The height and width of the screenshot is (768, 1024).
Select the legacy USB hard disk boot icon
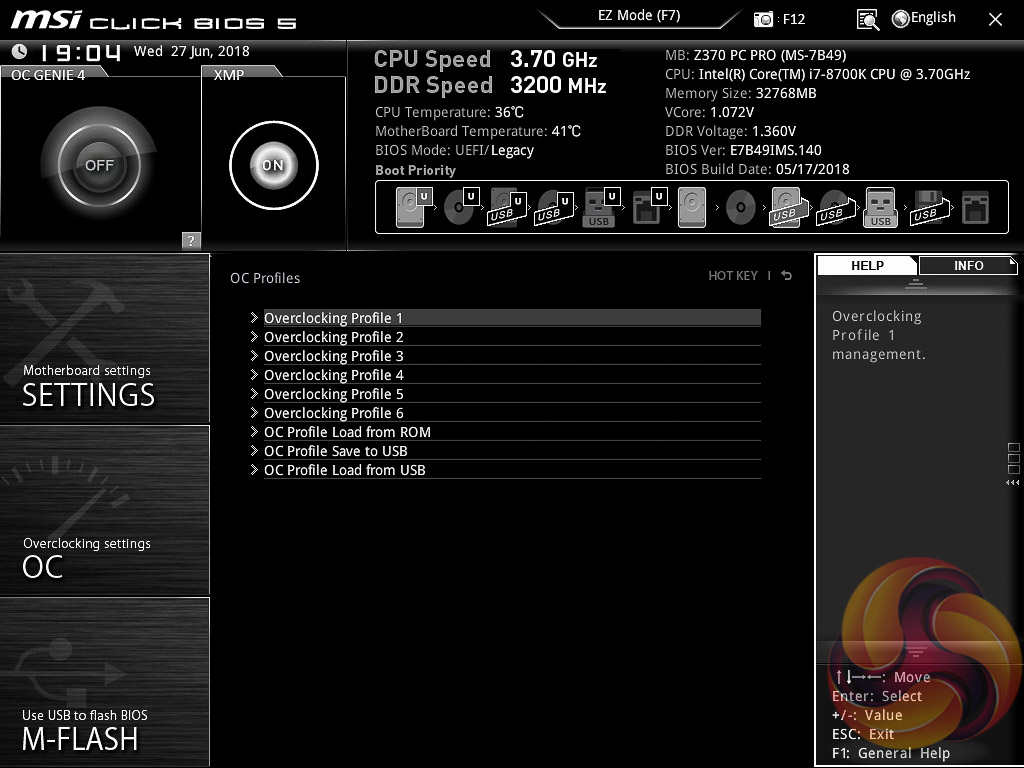[789, 208]
